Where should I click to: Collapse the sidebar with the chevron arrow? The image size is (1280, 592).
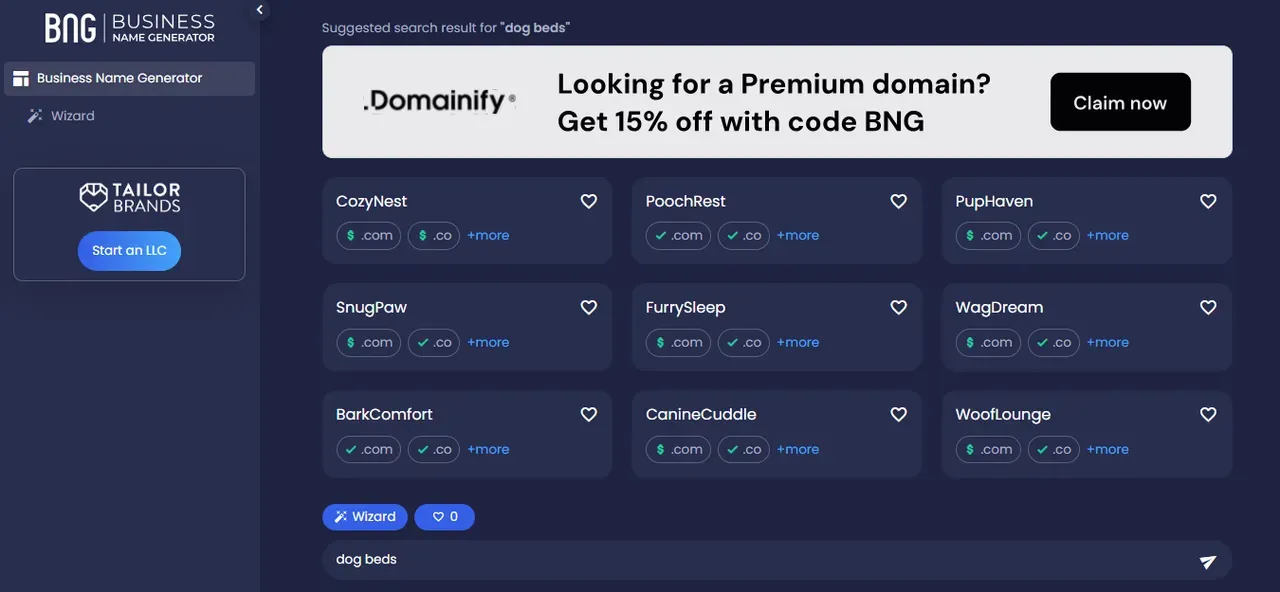(x=260, y=10)
